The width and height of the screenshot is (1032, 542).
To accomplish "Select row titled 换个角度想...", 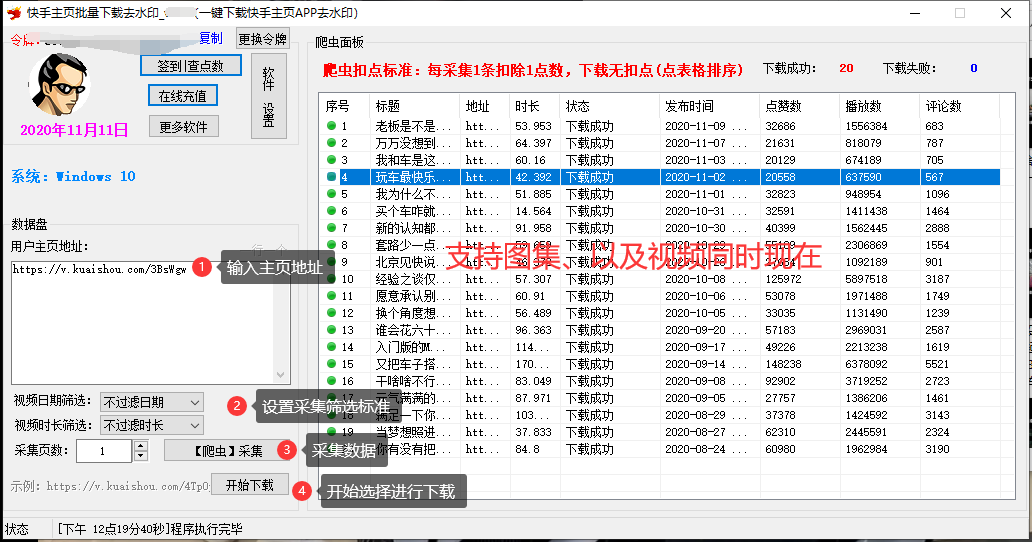I will coord(659,313).
